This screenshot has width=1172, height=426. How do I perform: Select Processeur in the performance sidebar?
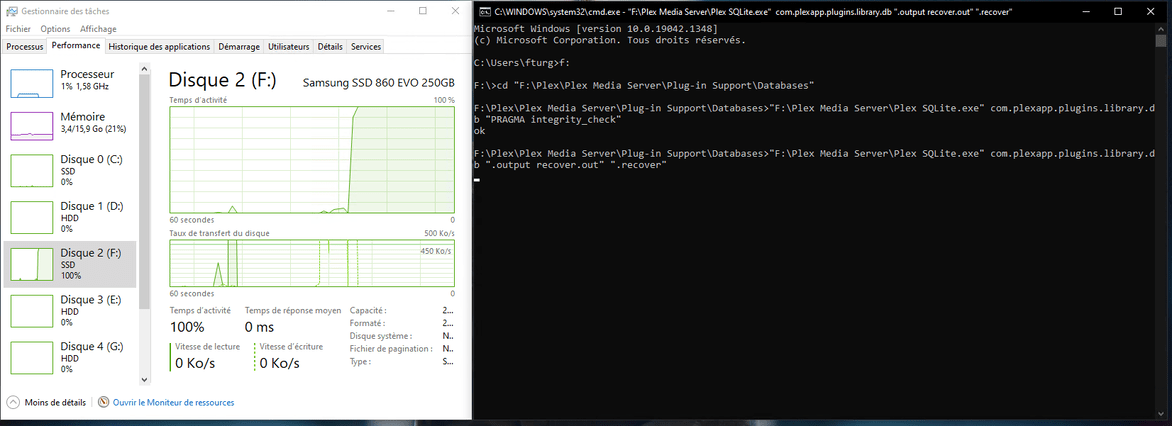tap(70, 84)
